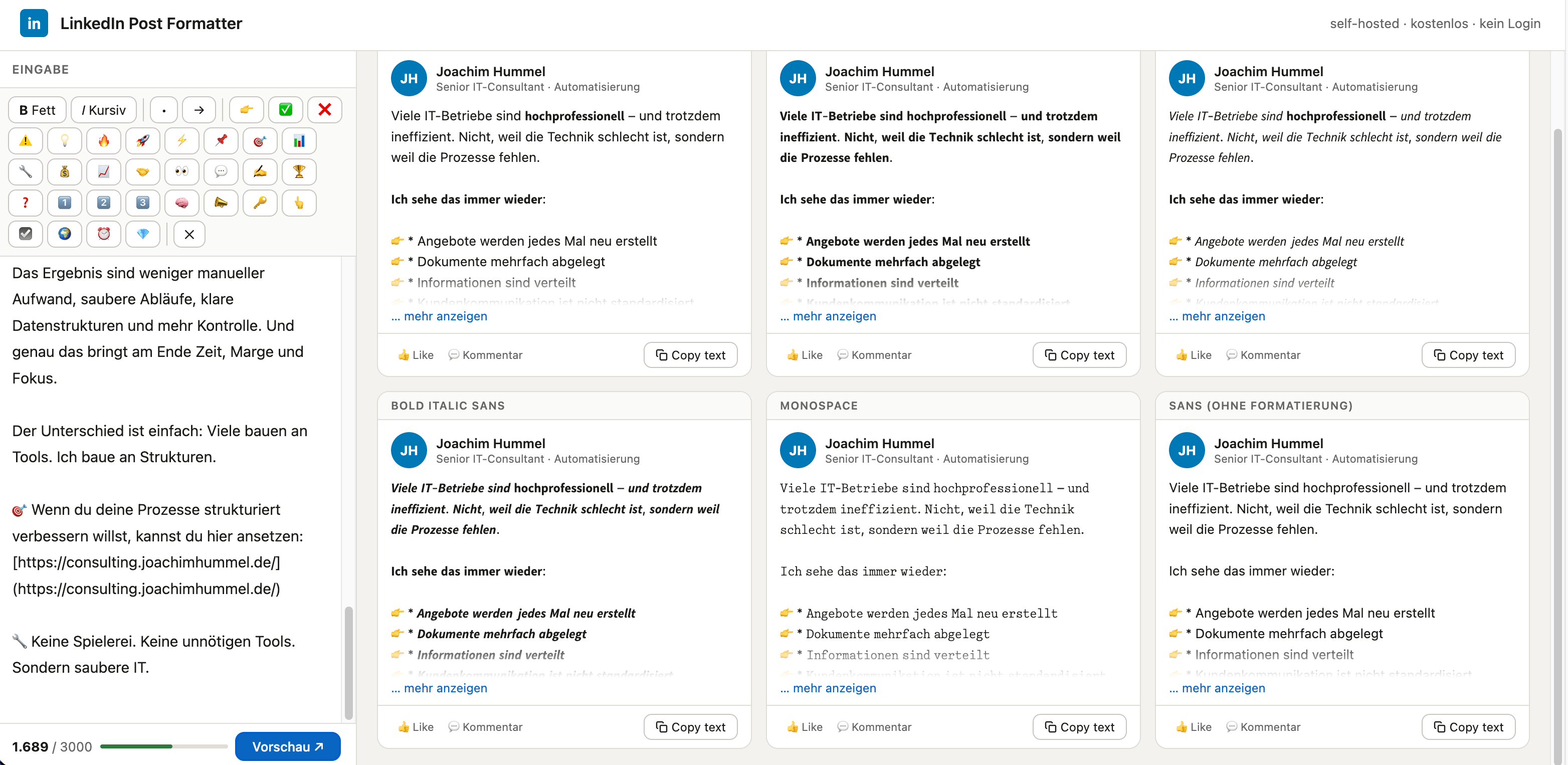Toggle bold with the Fett button

[37, 110]
